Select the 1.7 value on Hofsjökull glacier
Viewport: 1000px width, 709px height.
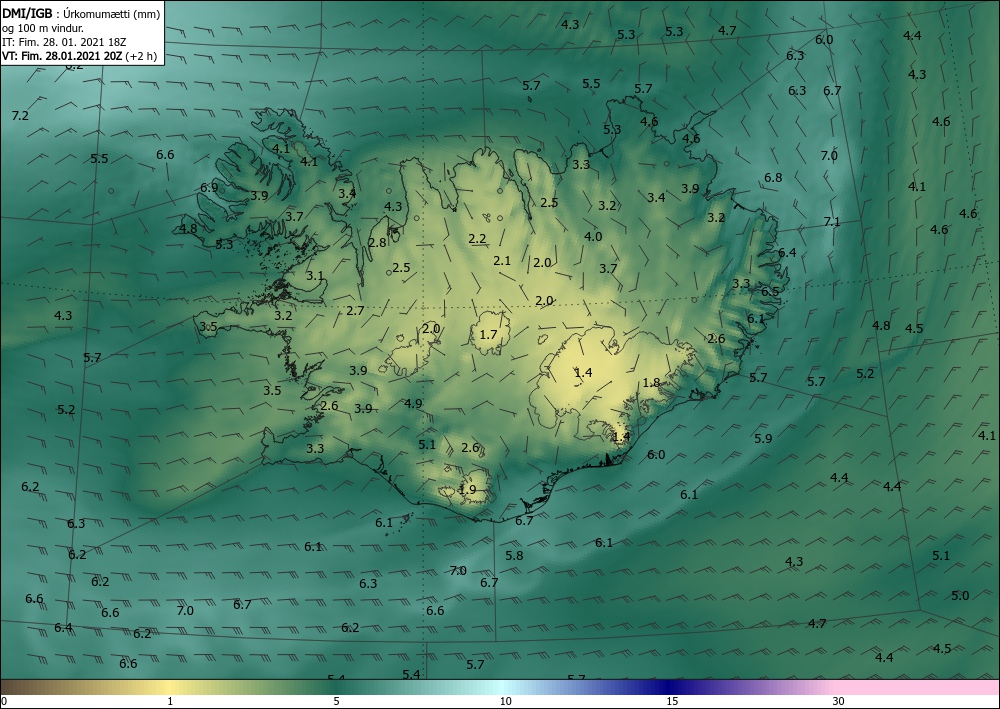pos(488,334)
